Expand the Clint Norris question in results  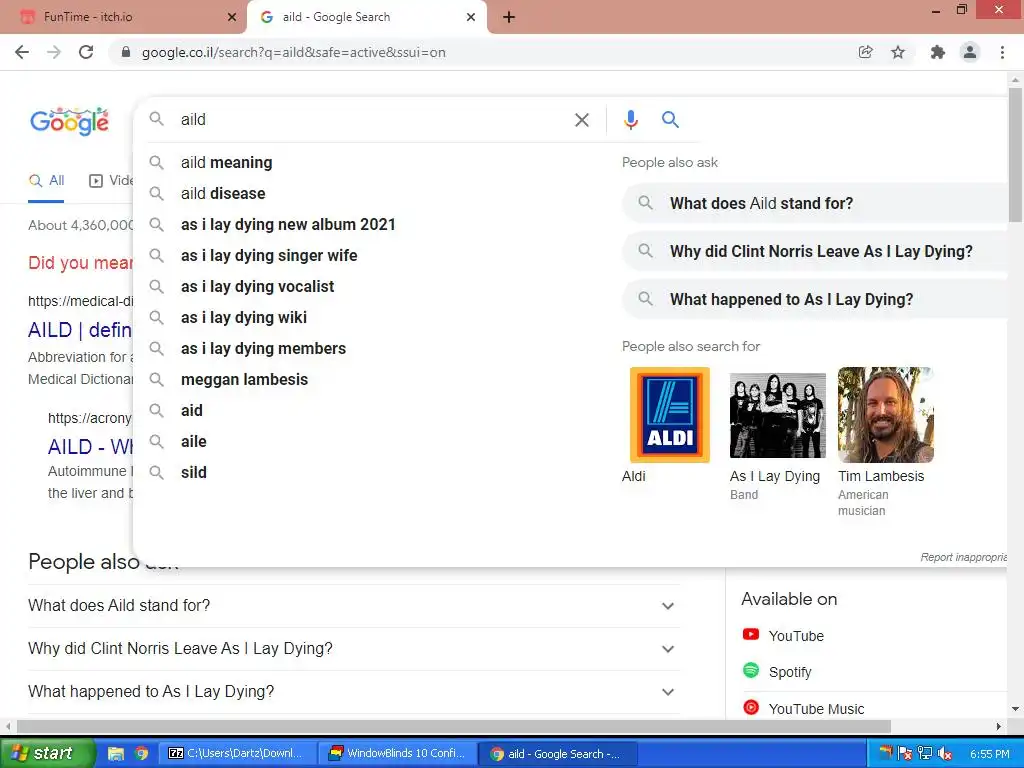[353, 648]
